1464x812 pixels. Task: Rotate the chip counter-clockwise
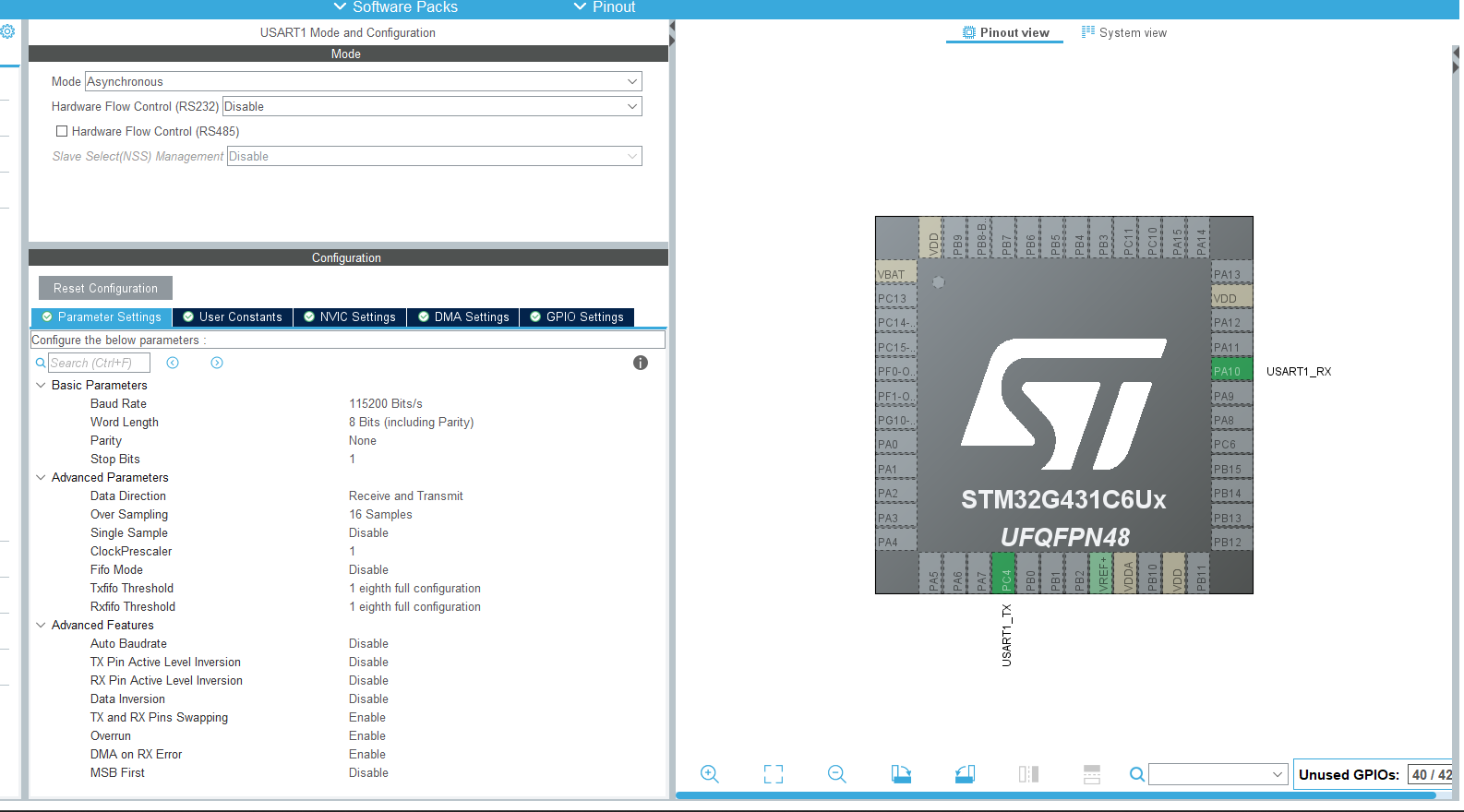965,774
